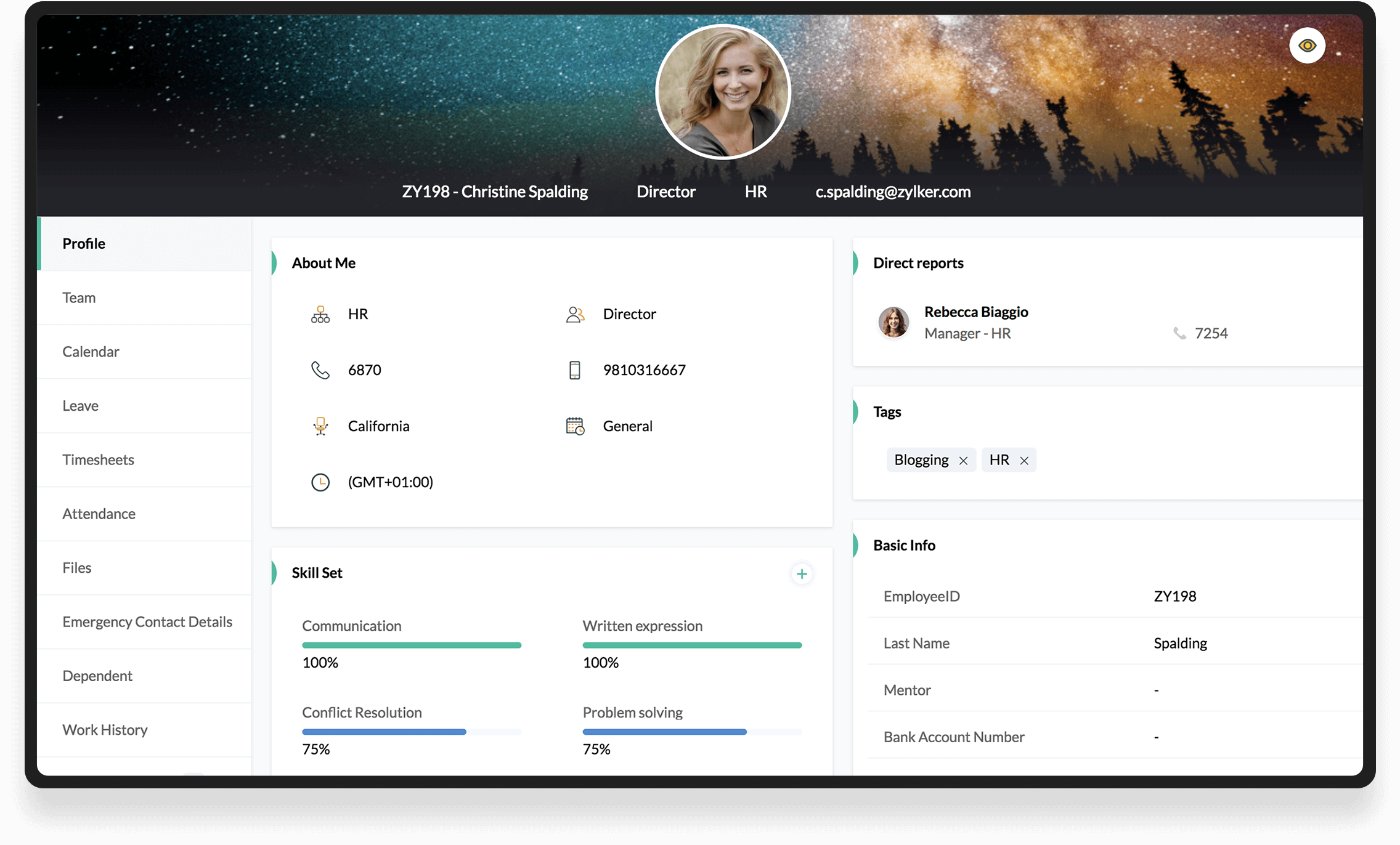Click the department org-chart icon beside HR
This screenshot has height=845, width=1400.
320,315
